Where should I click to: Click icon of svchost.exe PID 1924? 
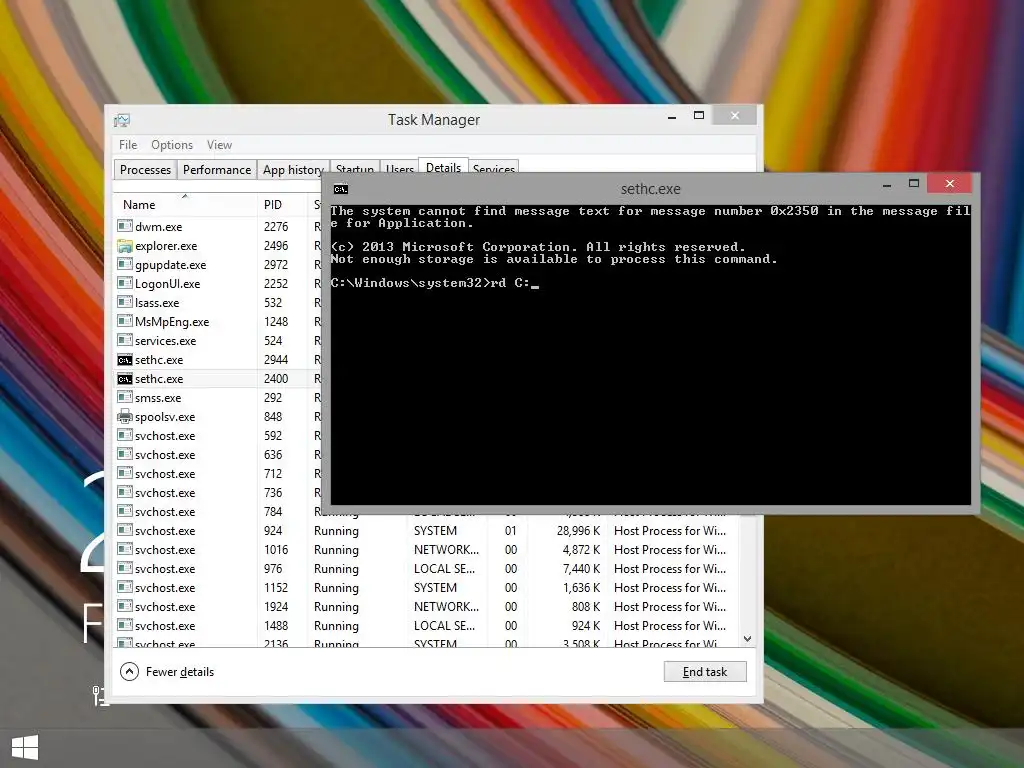click(x=125, y=605)
